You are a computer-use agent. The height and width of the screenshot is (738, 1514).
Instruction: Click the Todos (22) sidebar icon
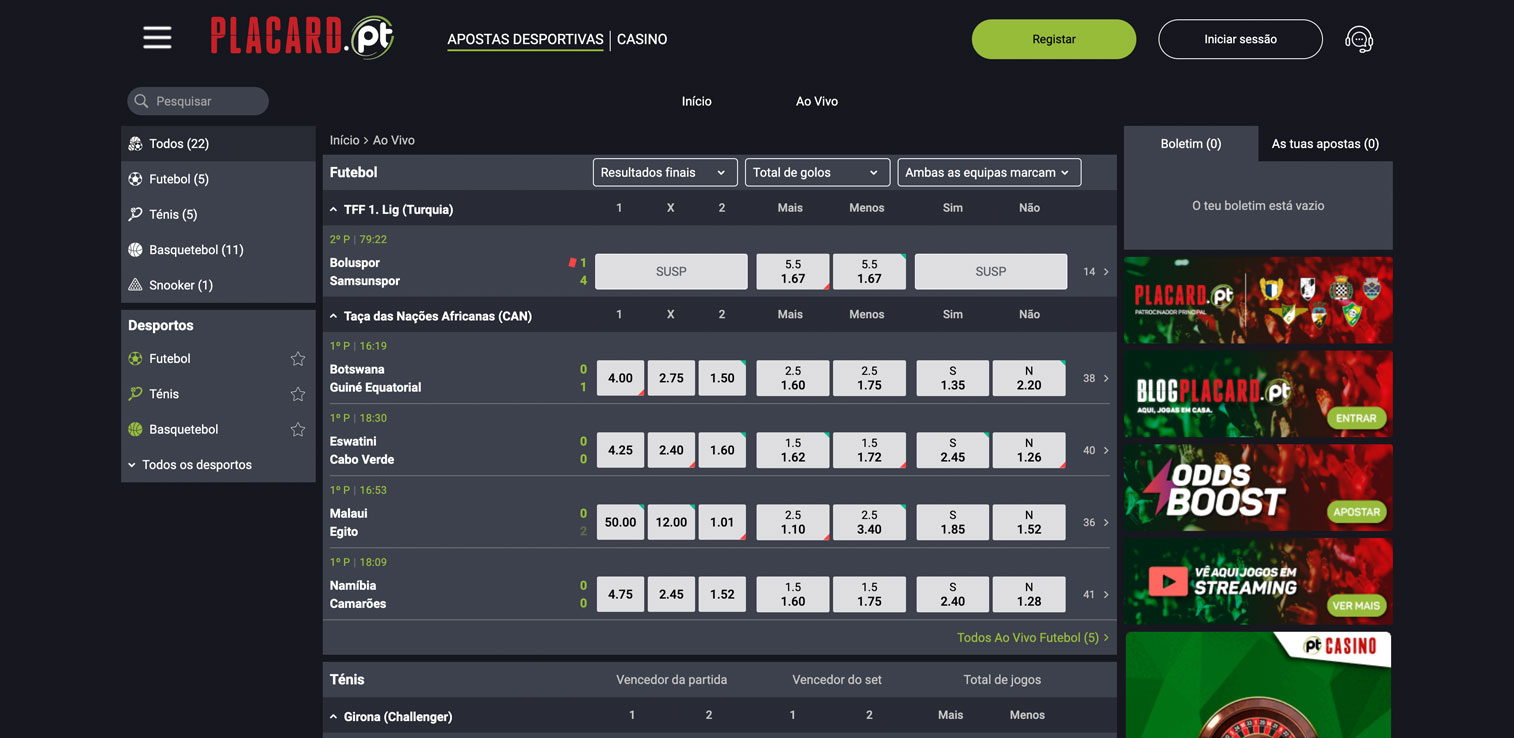coord(136,144)
